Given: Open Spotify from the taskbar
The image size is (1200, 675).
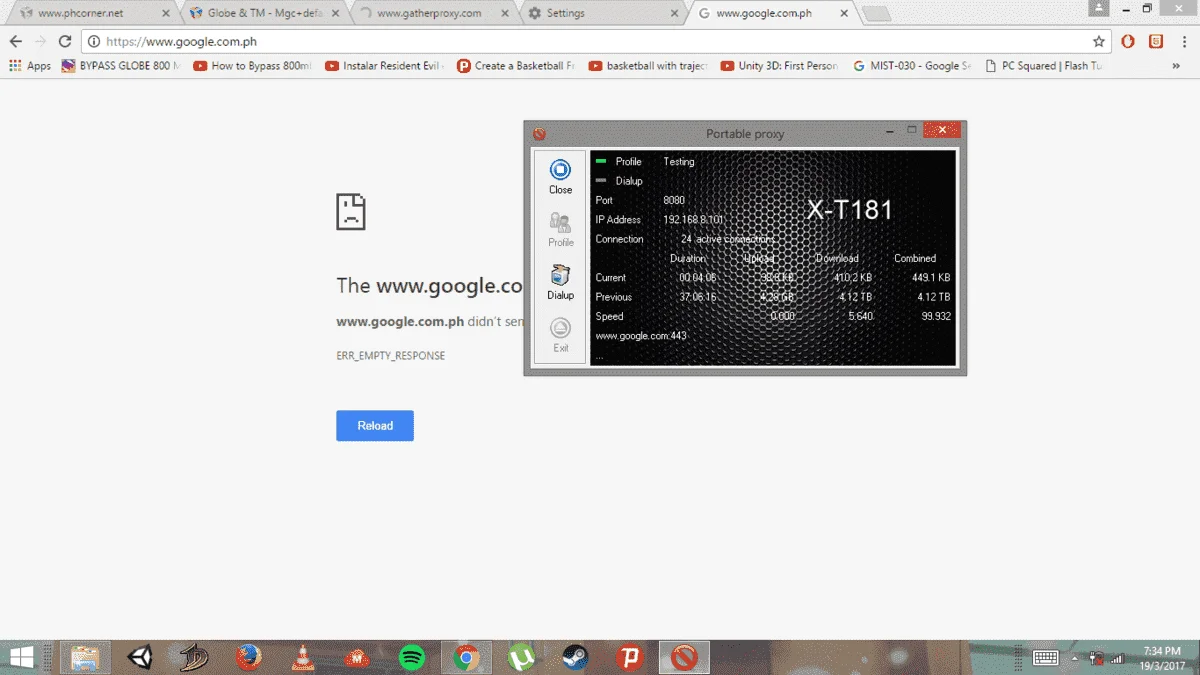Looking at the screenshot, I should pyautogui.click(x=411, y=657).
